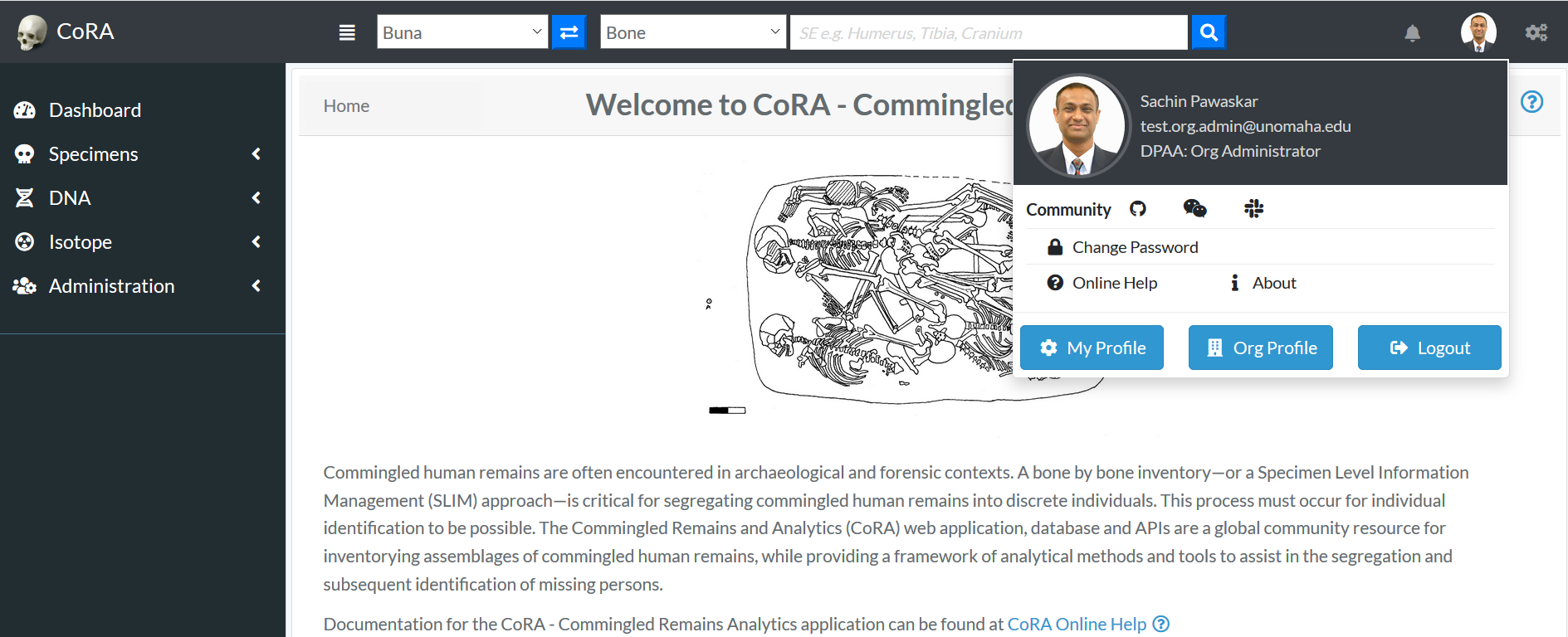
Task: Open the GitHub community icon
Action: pyautogui.click(x=1138, y=209)
